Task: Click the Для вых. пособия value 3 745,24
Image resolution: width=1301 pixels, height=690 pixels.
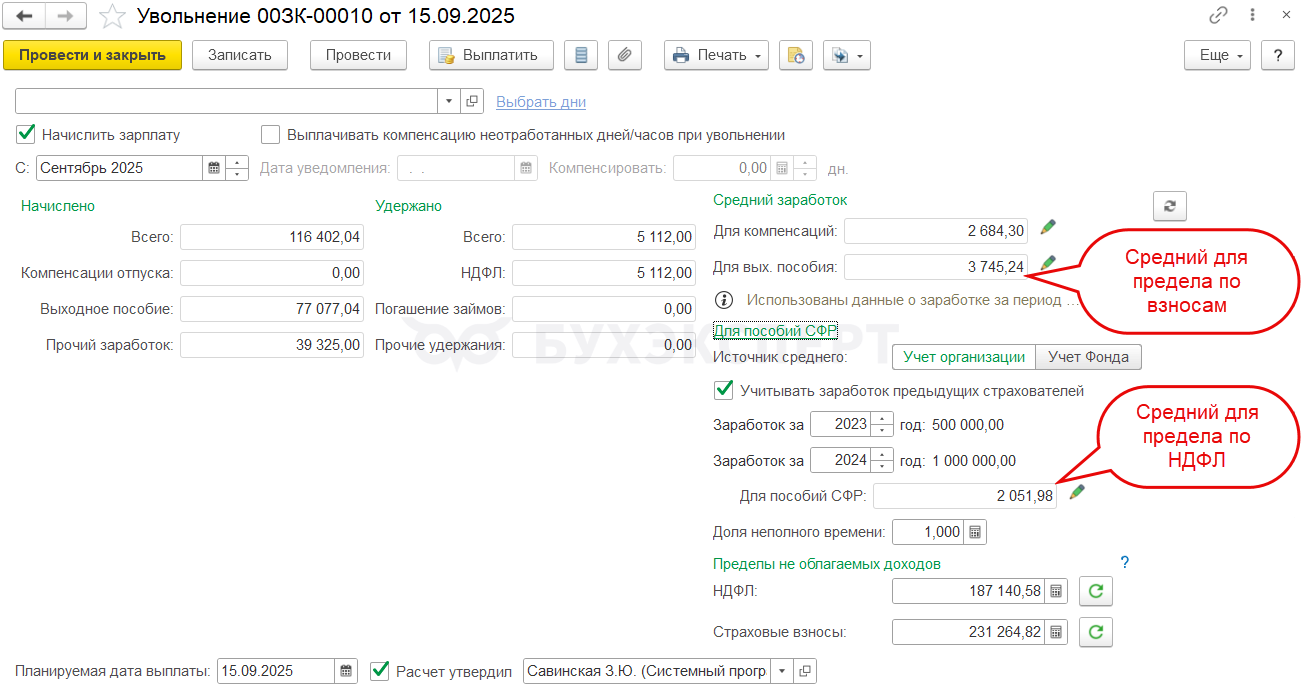Action: click(937, 266)
